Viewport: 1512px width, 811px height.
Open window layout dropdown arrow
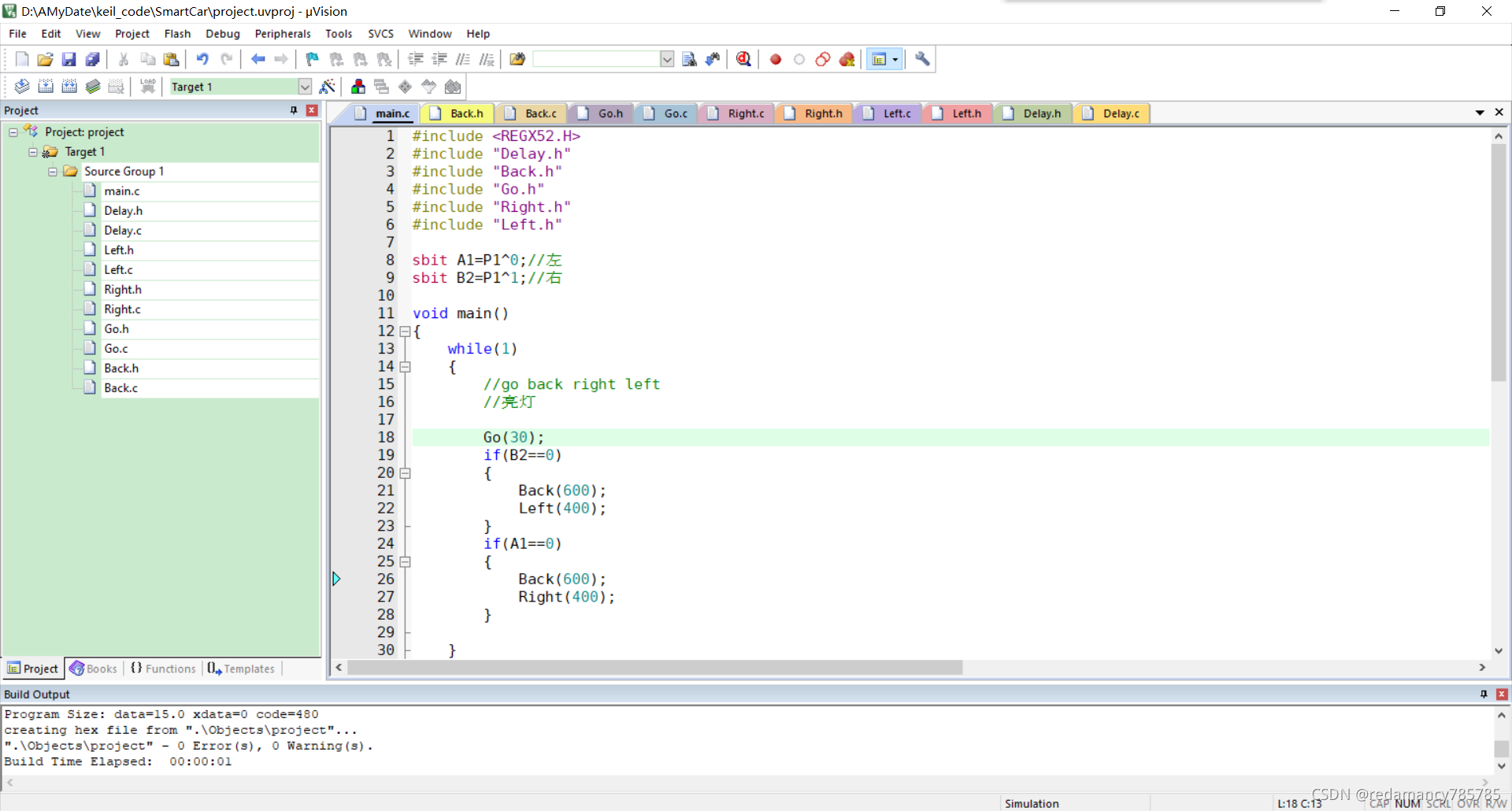pyautogui.click(x=895, y=59)
